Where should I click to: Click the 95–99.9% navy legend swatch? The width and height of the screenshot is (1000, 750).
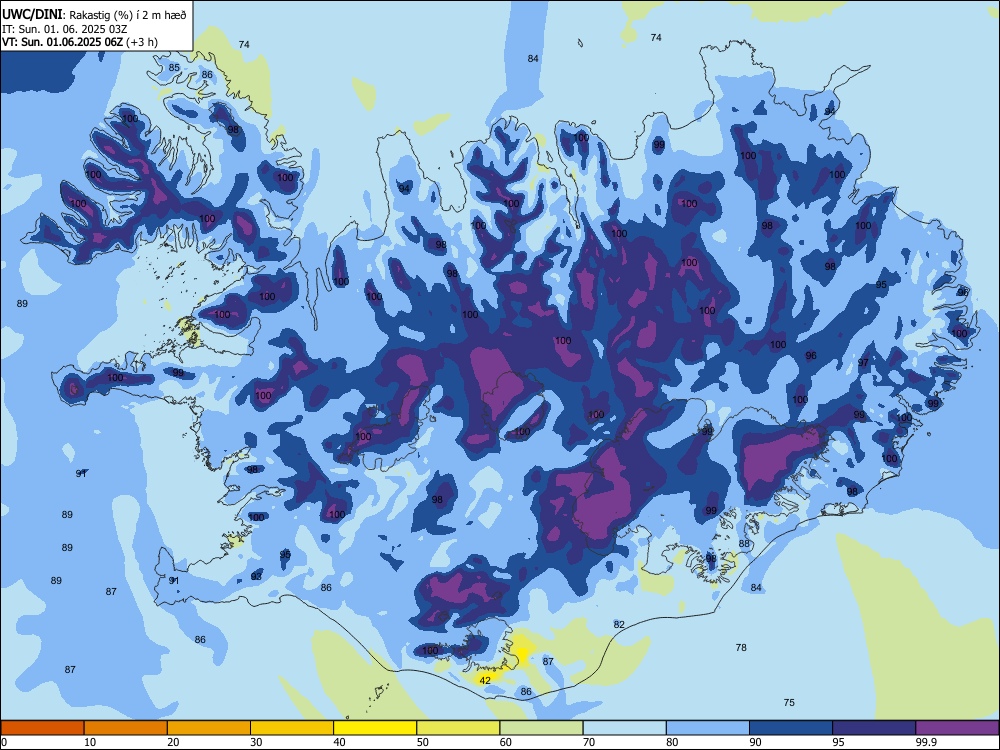click(874, 728)
